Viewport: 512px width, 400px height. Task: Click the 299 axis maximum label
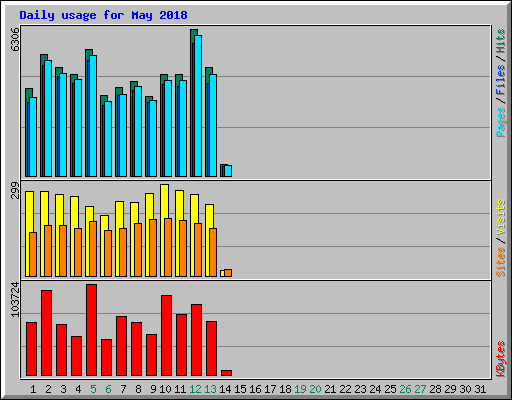coord(15,190)
